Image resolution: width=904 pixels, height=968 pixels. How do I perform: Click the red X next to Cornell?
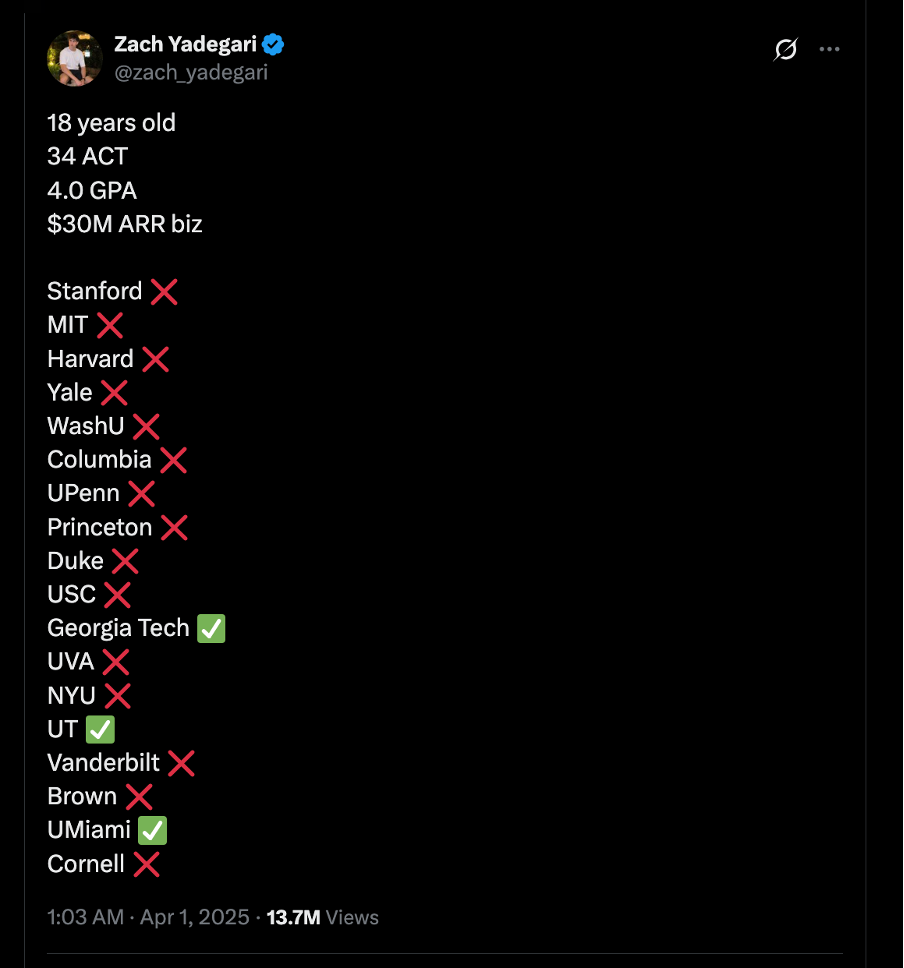[x=146, y=864]
